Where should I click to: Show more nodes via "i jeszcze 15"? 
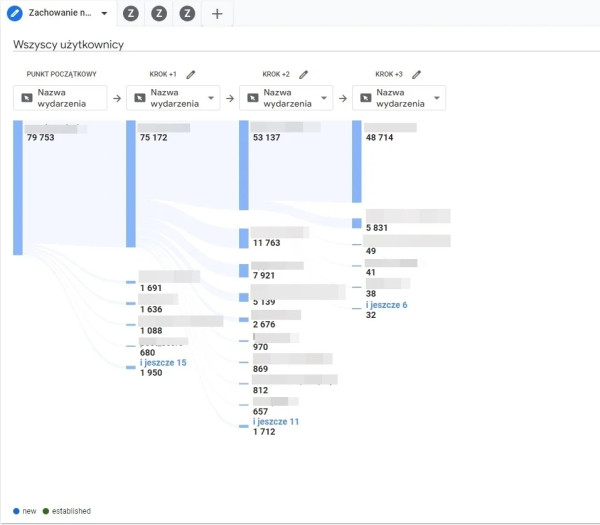coord(163,362)
